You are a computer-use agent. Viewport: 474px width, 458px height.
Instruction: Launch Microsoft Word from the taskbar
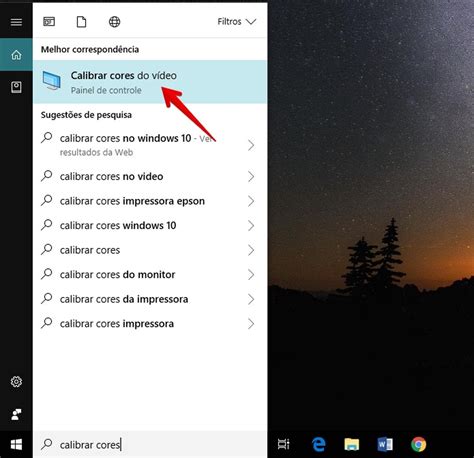pyautogui.click(x=385, y=444)
